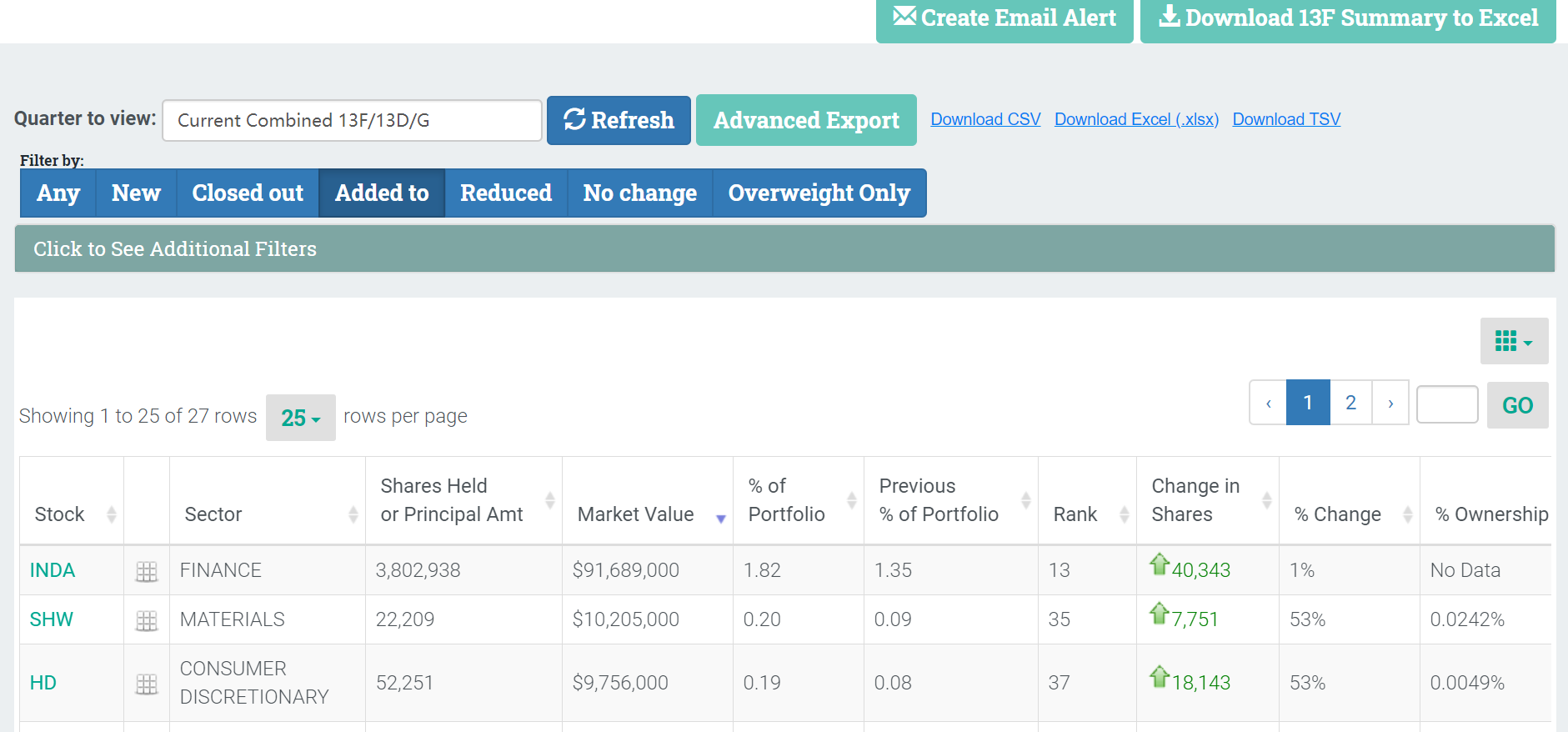1568x732 pixels.
Task: Open the grid icon in INDA row
Action: tap(147, 571)
